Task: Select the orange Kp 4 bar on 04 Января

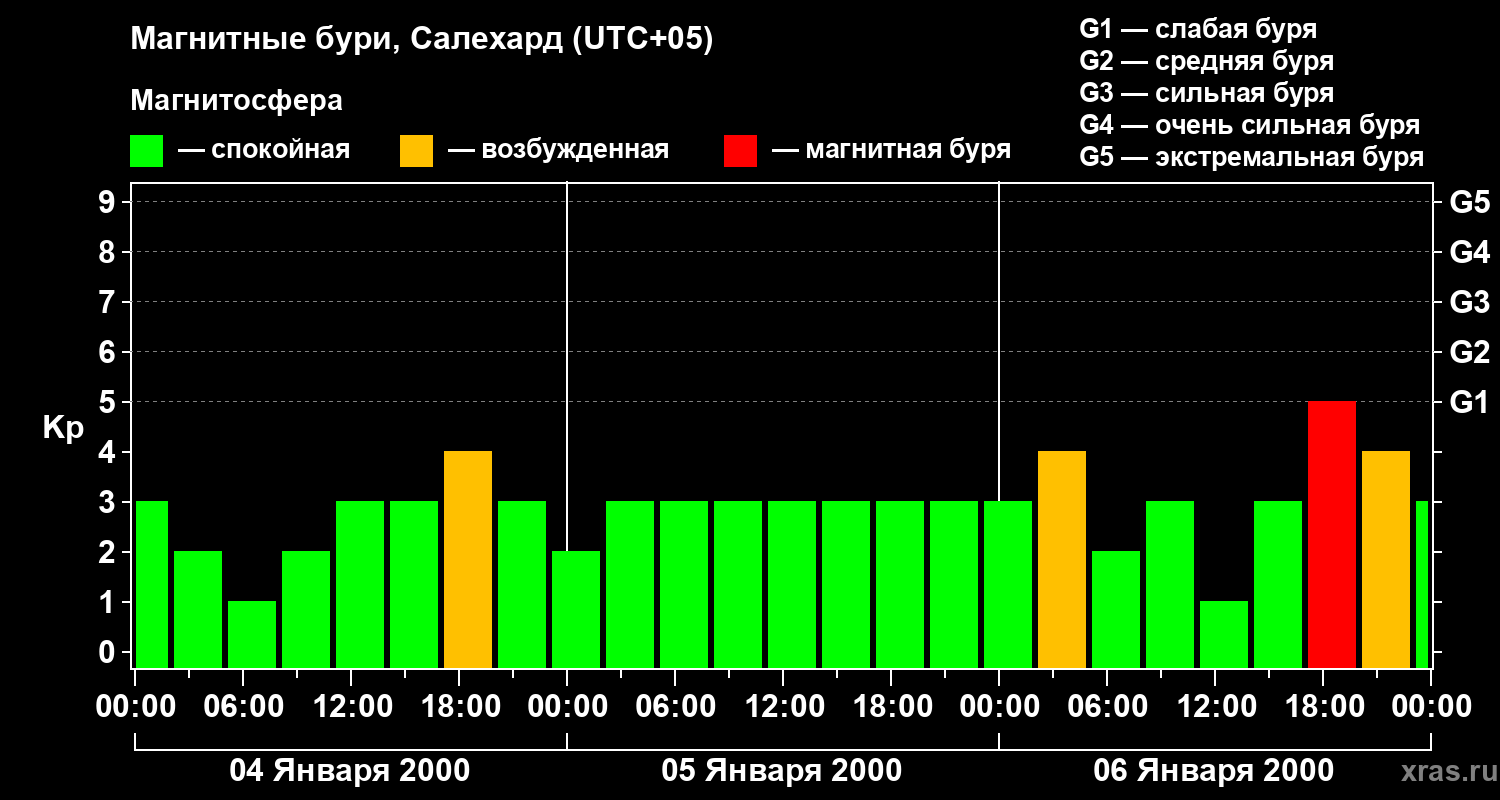Action: [468, 560]
